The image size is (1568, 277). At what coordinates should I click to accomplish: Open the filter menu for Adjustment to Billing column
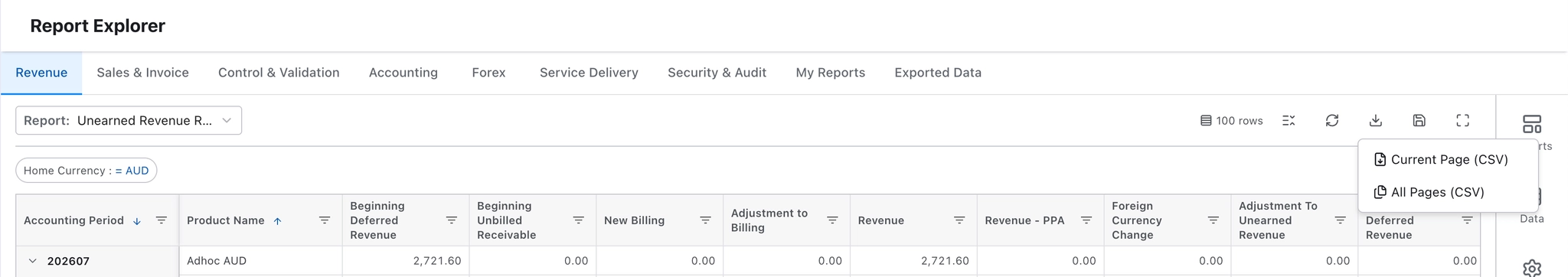pyautogui.click(x=832, y=220)
